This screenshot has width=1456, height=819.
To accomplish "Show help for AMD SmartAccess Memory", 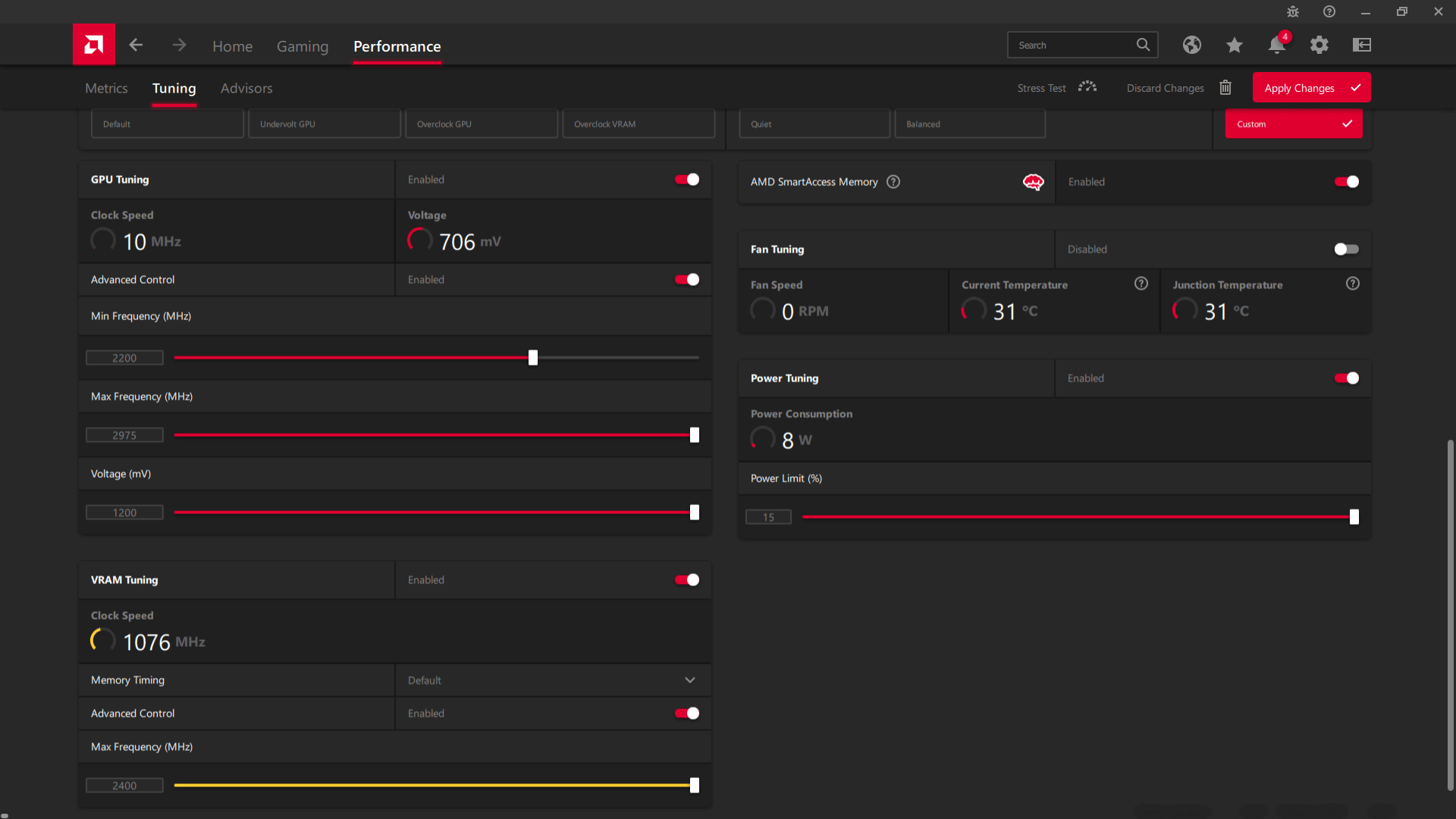I will tap(893, 182).
